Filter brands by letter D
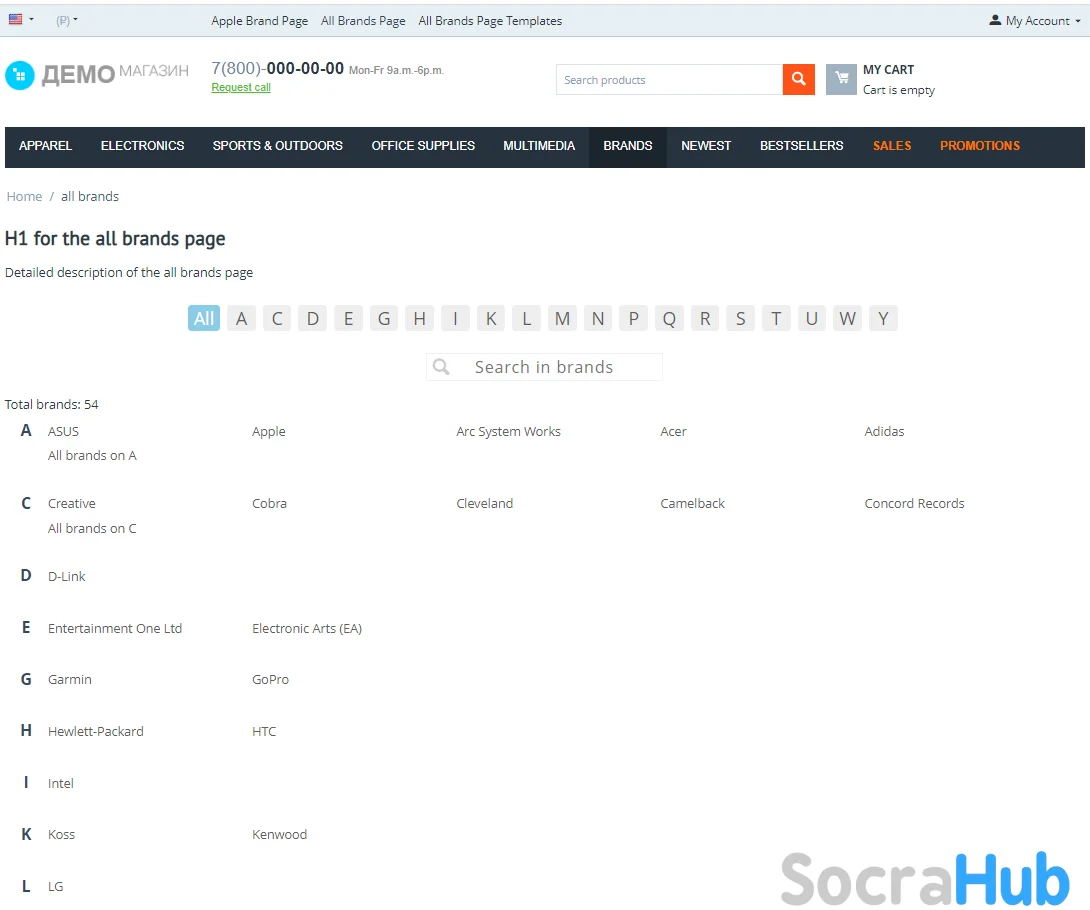The width and height of the screenshot is (1090, 910). click(x=313, y=318)
